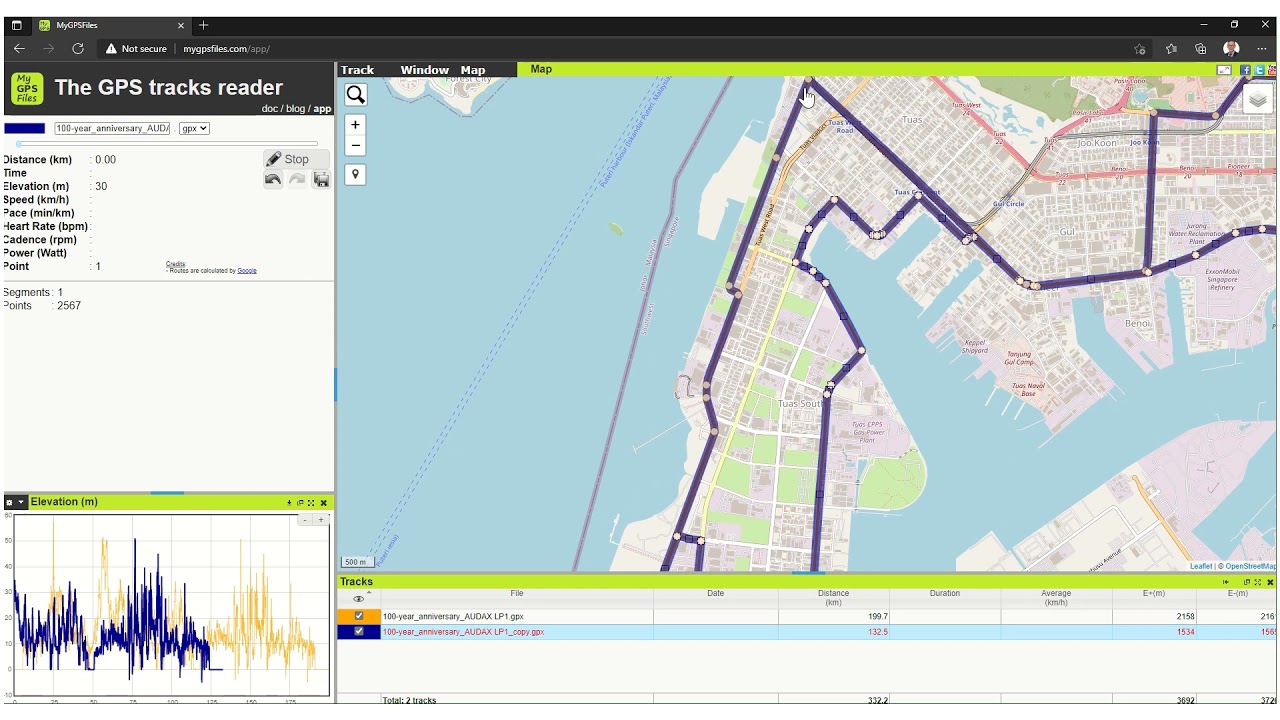Viewport: 1280px width, 720px height.
Task: Open Elevation panel settings gear
Action: click(x=9, y=503)
